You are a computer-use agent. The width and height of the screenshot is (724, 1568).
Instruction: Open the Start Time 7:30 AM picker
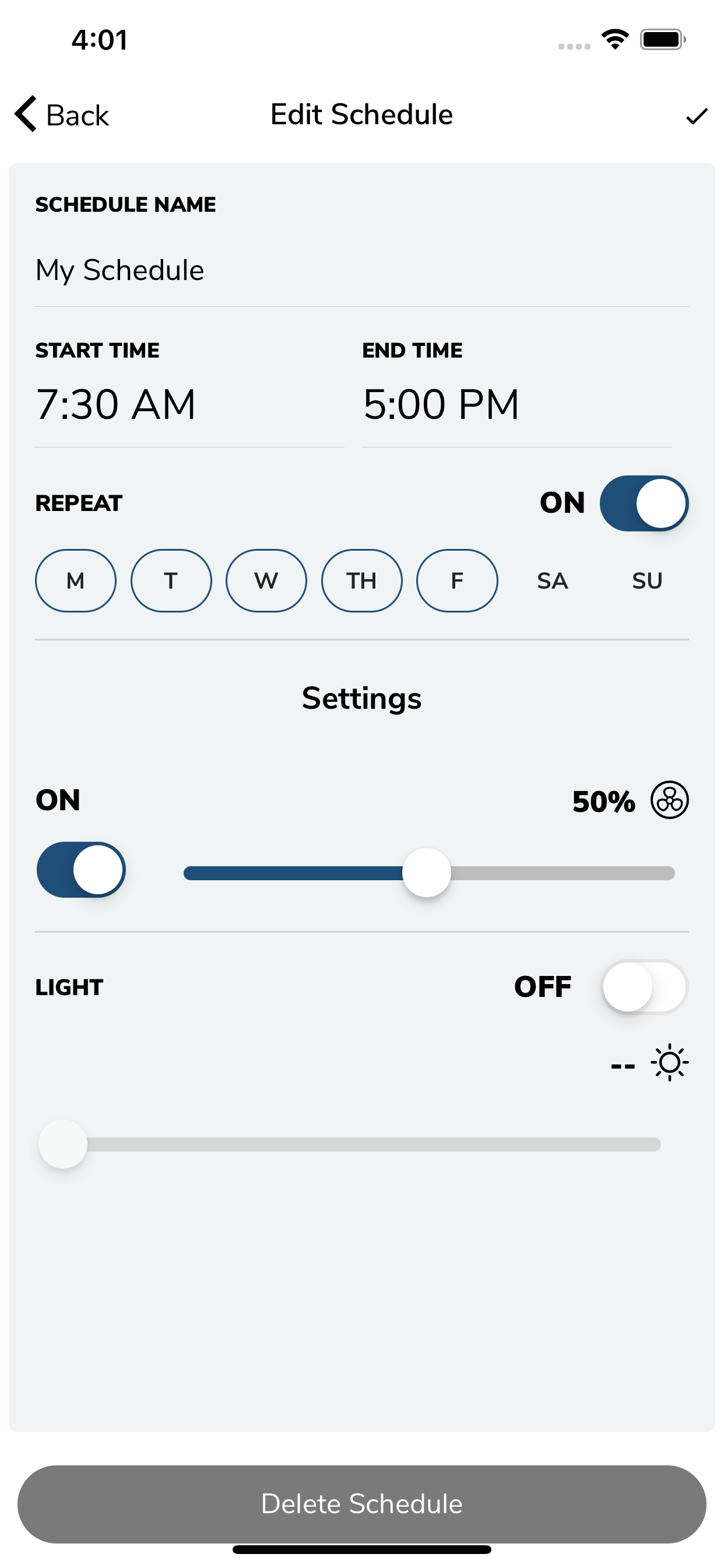[x=189, y=404]
